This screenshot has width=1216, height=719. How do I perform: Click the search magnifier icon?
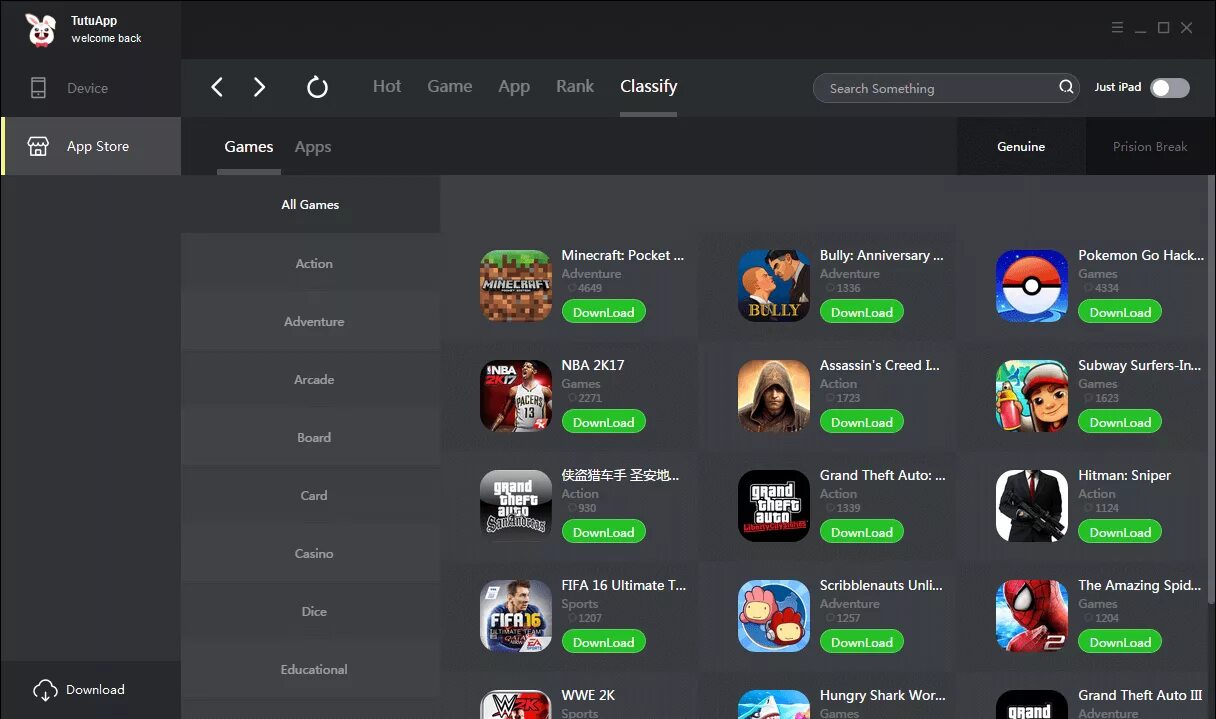point(1066,87)
